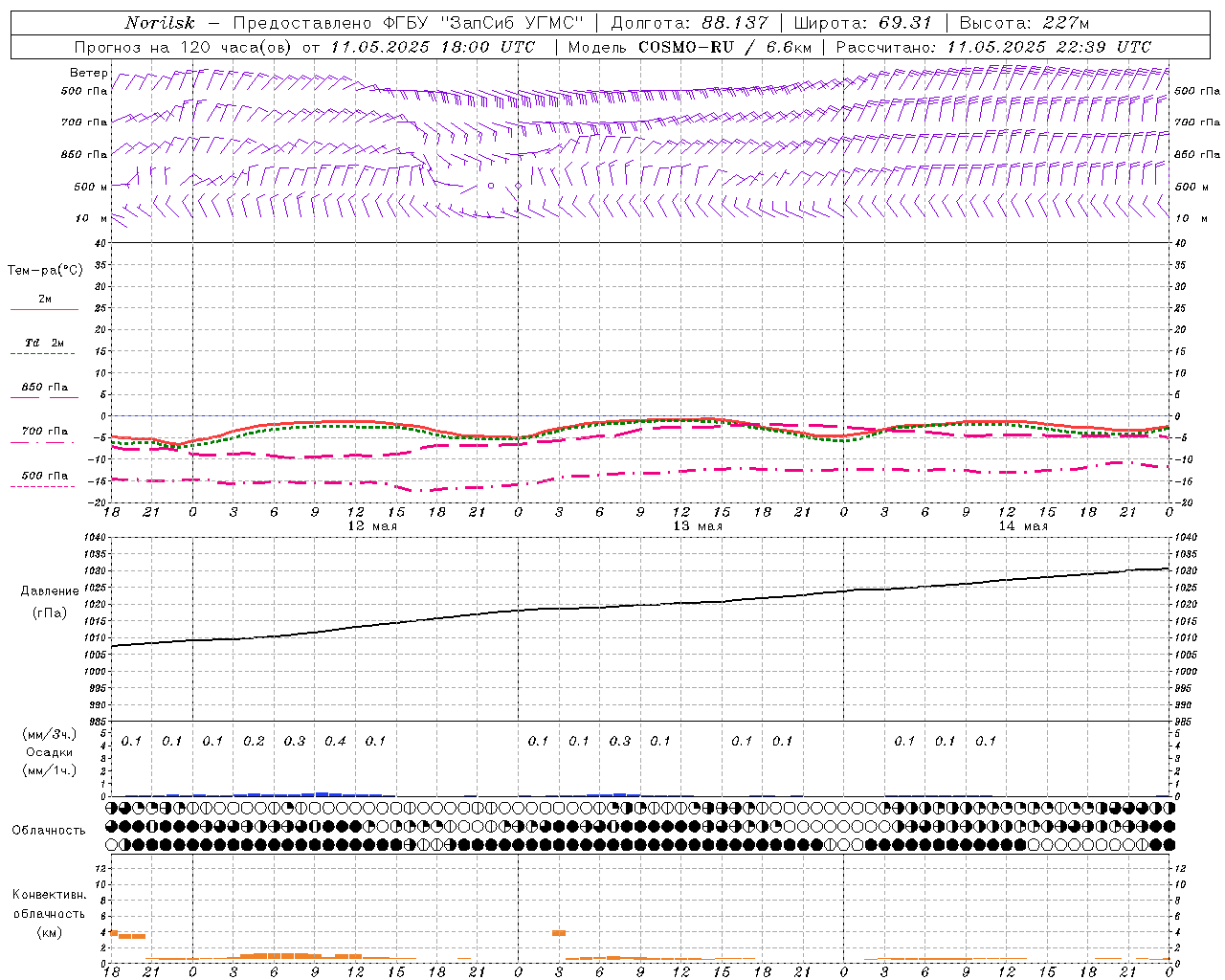Click the black pressure curve line
The image size is (1225, 980).
point(641,605)
